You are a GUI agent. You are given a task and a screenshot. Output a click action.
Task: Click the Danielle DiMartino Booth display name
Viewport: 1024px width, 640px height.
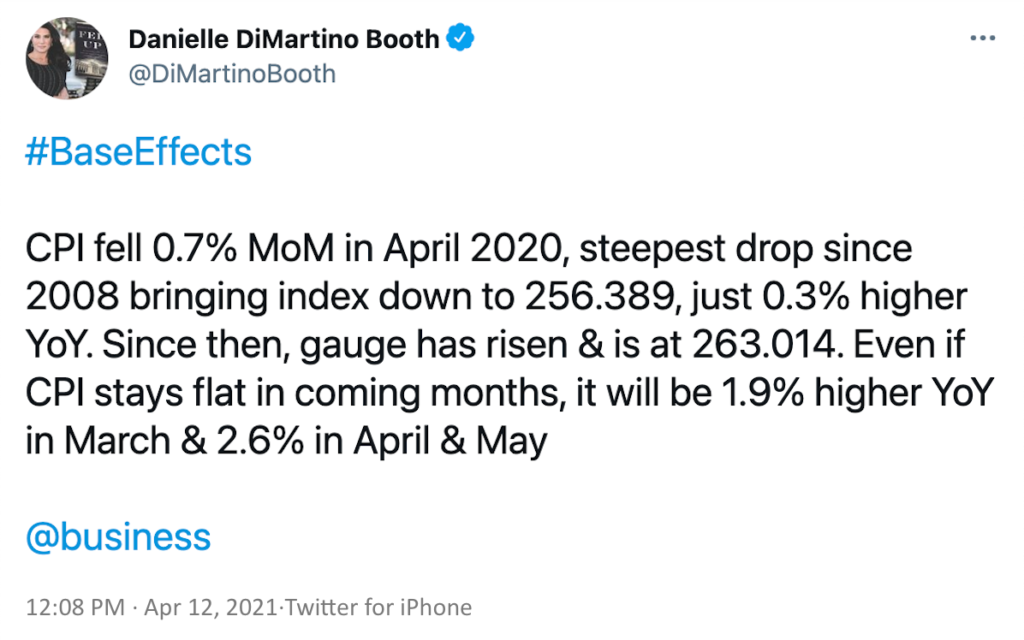click(283, 39)
